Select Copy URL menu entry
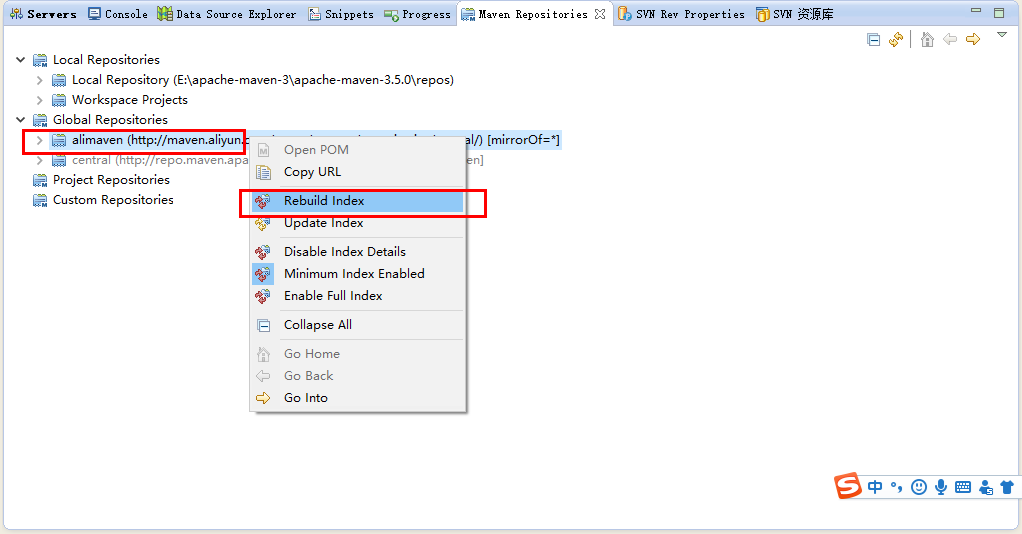Viewport: 1022px width, 534px height. coord(358,172)
